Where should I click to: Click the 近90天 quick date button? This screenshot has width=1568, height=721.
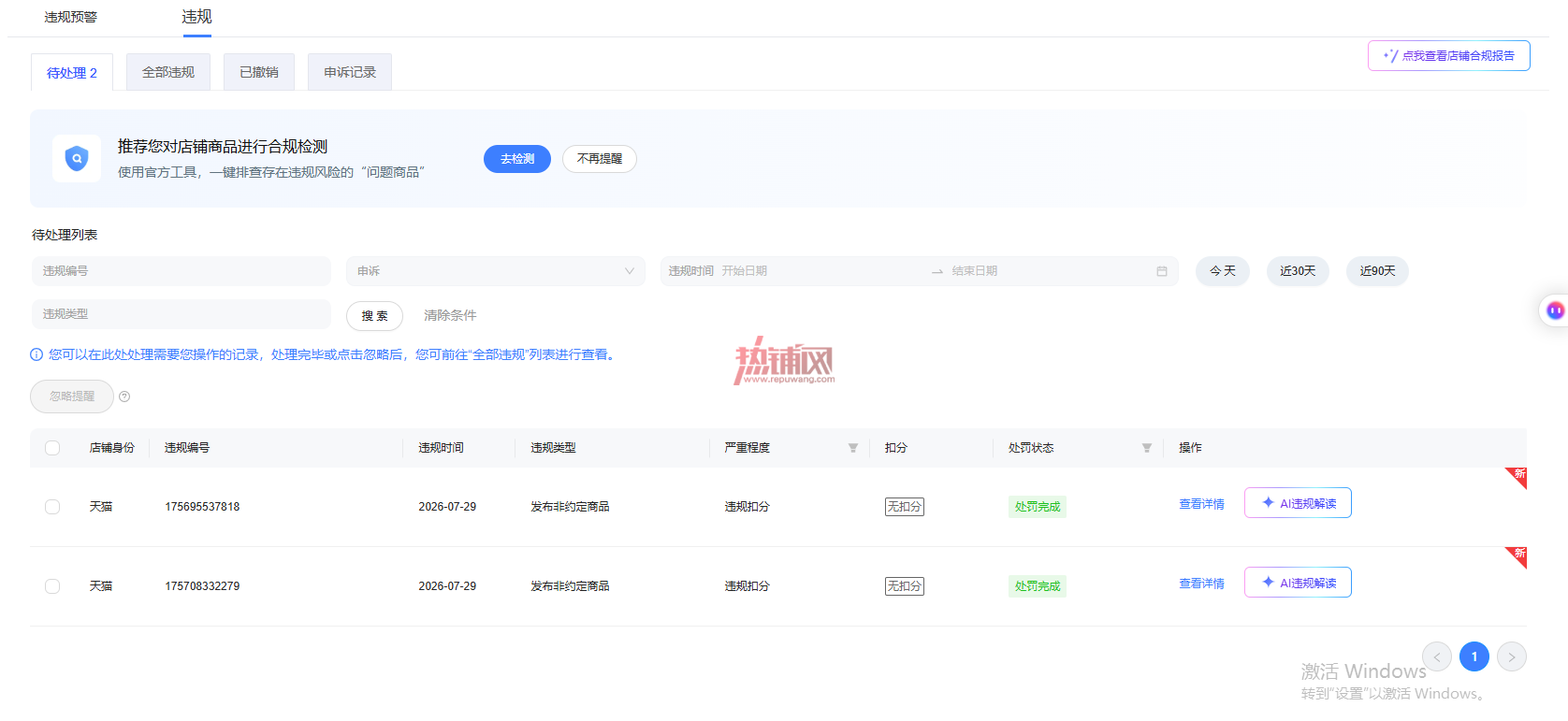tap(1377, 271)
